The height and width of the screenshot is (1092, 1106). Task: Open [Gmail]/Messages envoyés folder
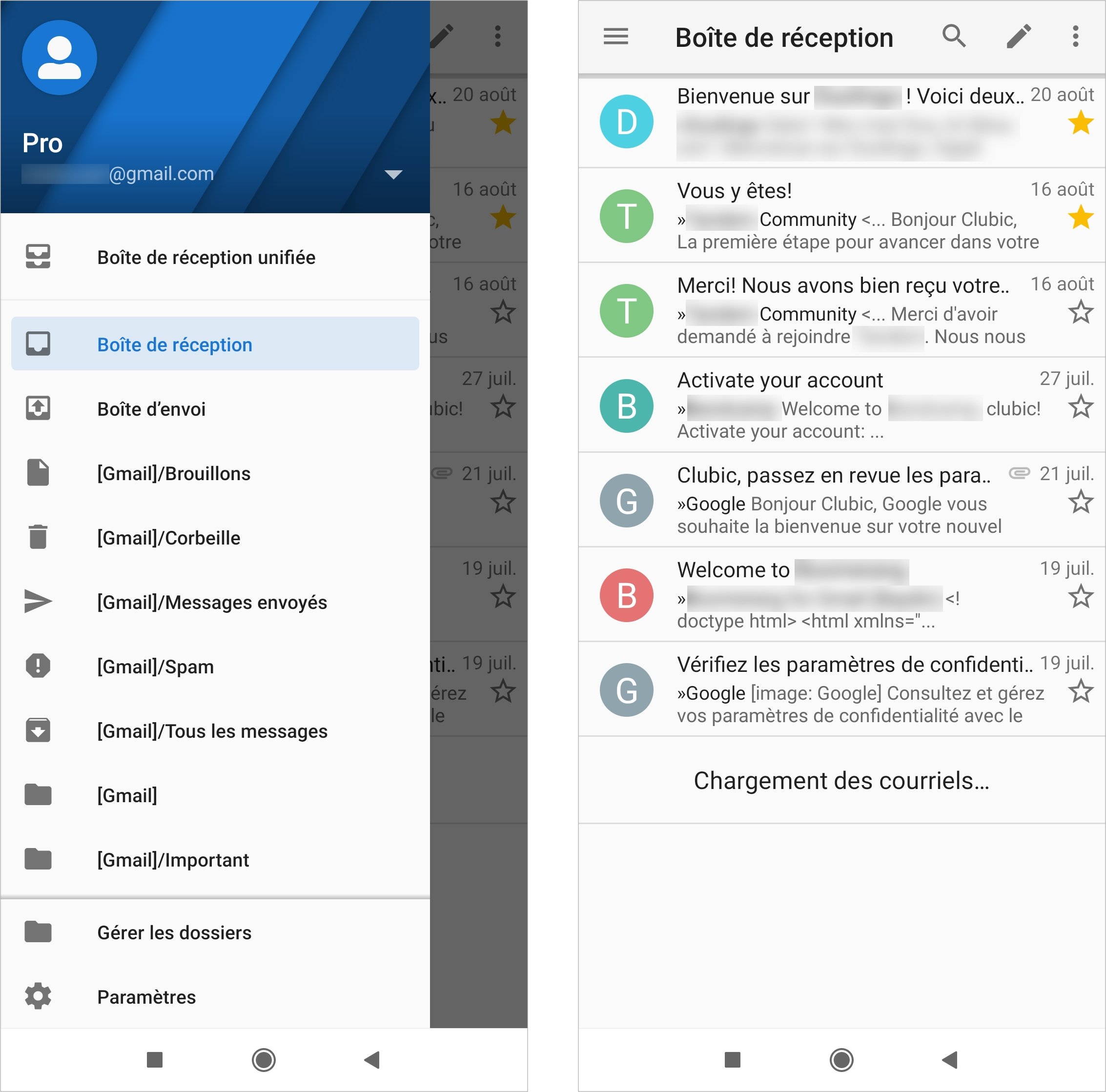pos(215,602)
